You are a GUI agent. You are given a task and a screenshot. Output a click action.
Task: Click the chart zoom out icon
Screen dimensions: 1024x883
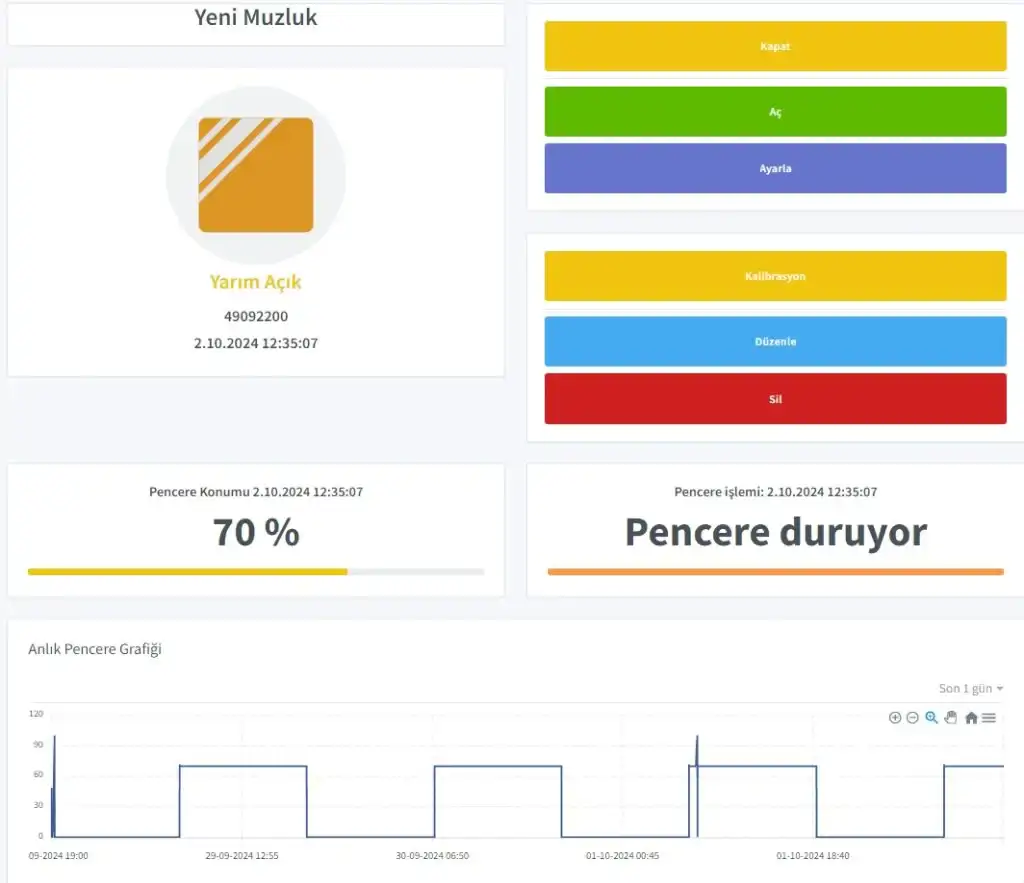(912, 718)
